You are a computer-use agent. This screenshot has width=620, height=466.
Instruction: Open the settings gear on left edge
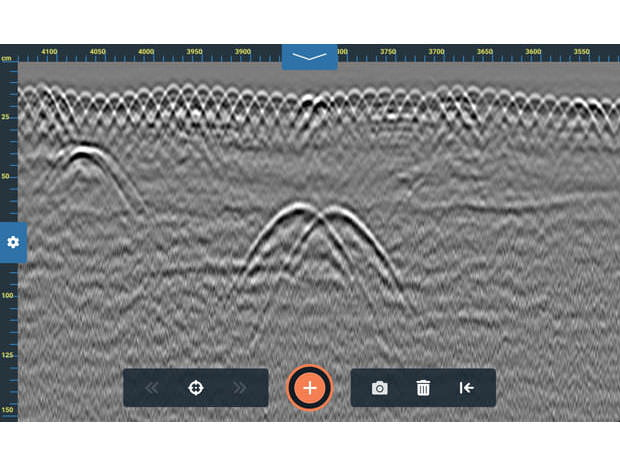coord(12,242)
